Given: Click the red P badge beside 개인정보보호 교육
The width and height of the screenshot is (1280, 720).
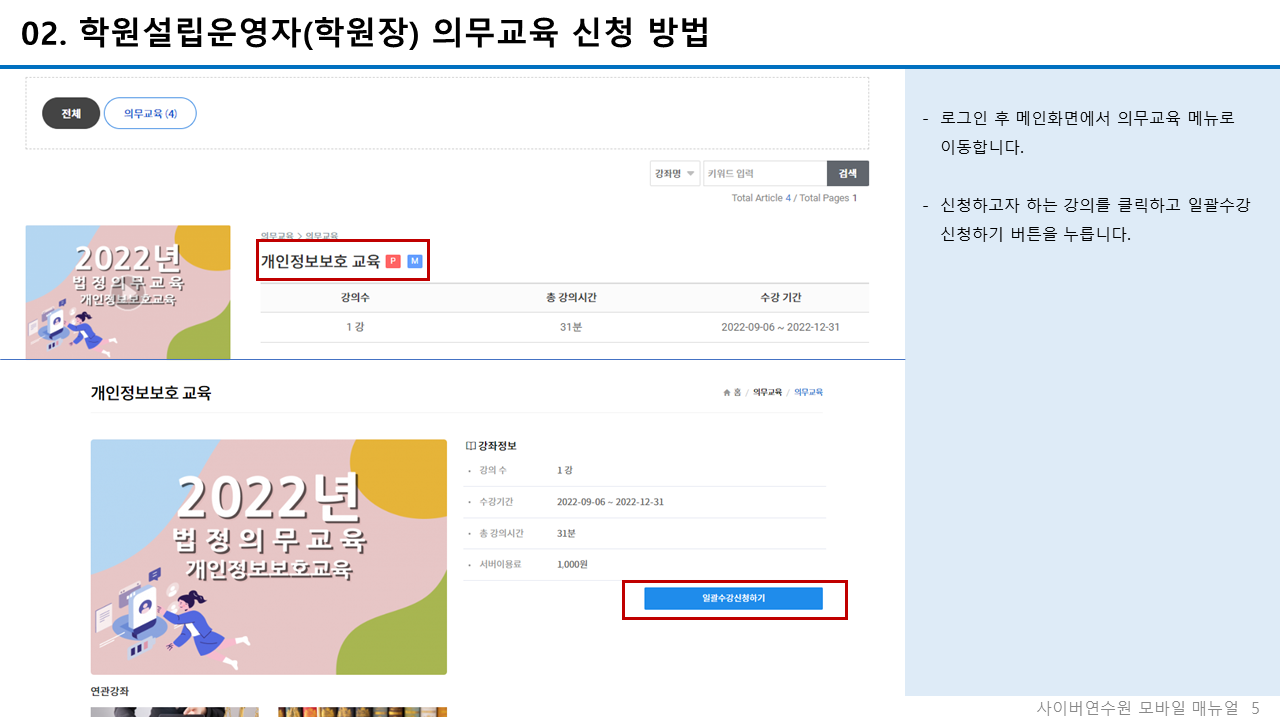Looking at the screenshot, I should click(x=393, y=261).
